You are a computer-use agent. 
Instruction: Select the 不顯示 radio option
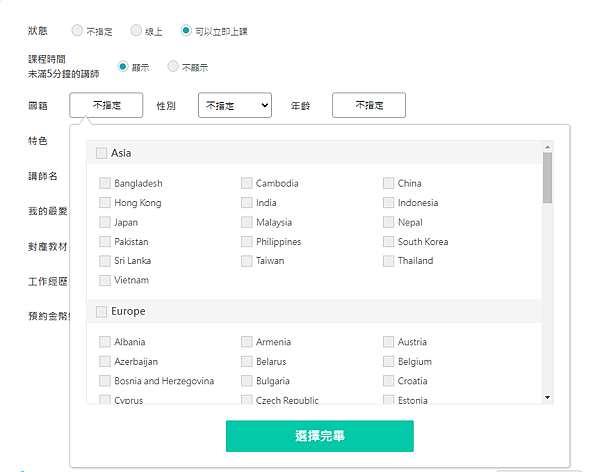[x=173, y=67]
